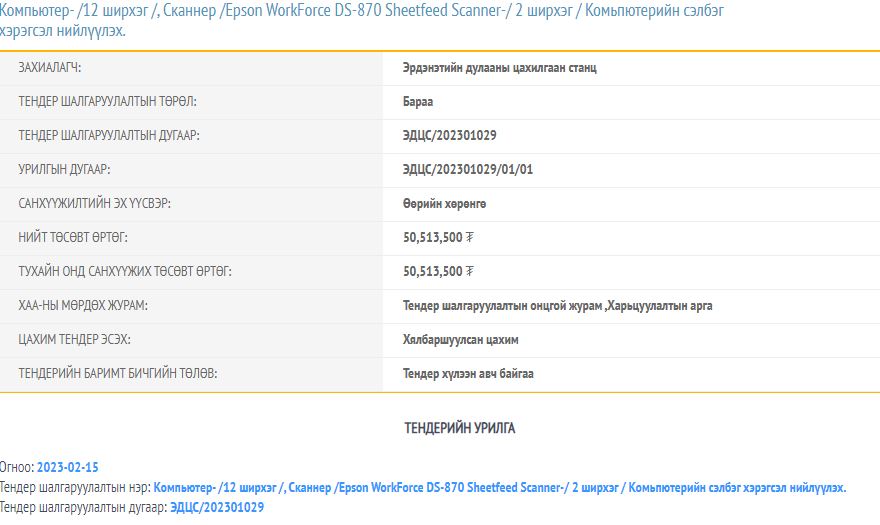This screenshot has height=525, width=880.
Task: Click the Тендер шалгаруулалтын онцгой журам value
Action: tap(557, 306)
